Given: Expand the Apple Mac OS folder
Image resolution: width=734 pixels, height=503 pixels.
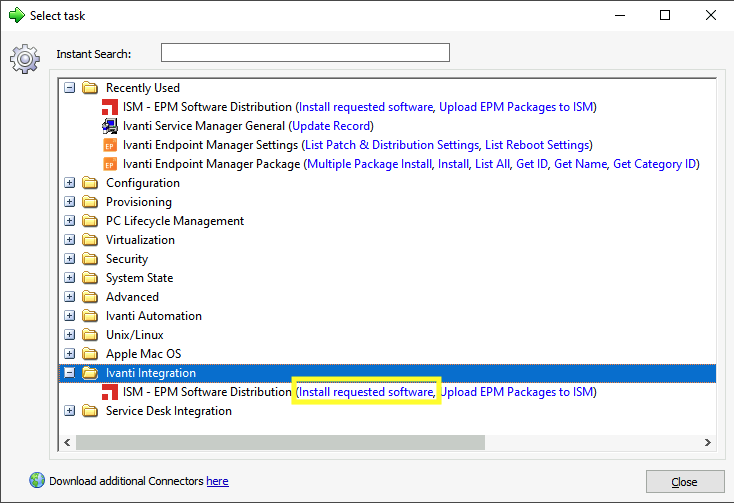Looking at the screenshot, I should 70,354.
